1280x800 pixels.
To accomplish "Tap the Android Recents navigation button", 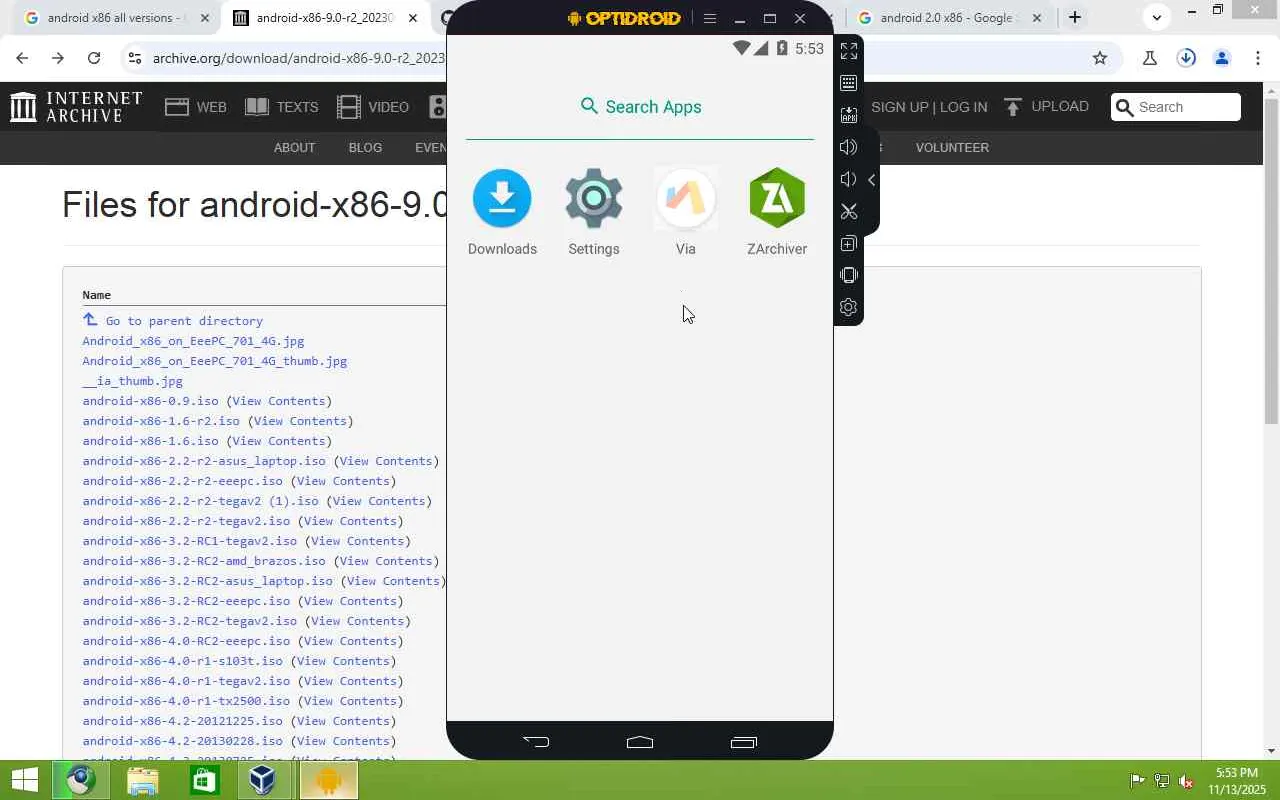I will tap(744, 742).
